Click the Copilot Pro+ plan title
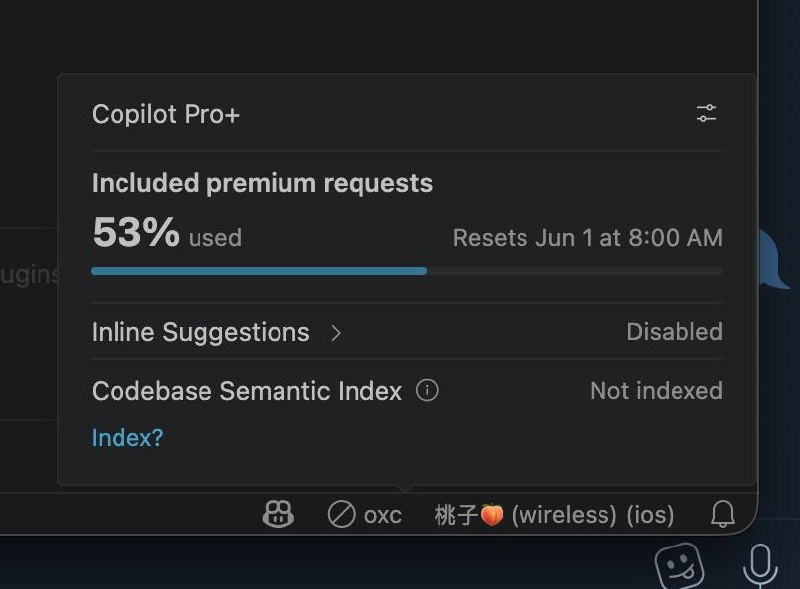Image resolution: width=800 pixels, height=589 pixels. (166, 114)
